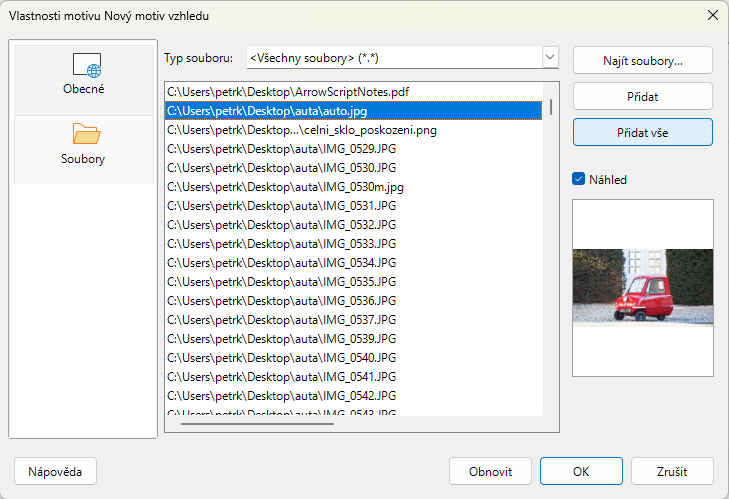Select IMG_0535.JPG in the file list

click(x=354, y=282)
